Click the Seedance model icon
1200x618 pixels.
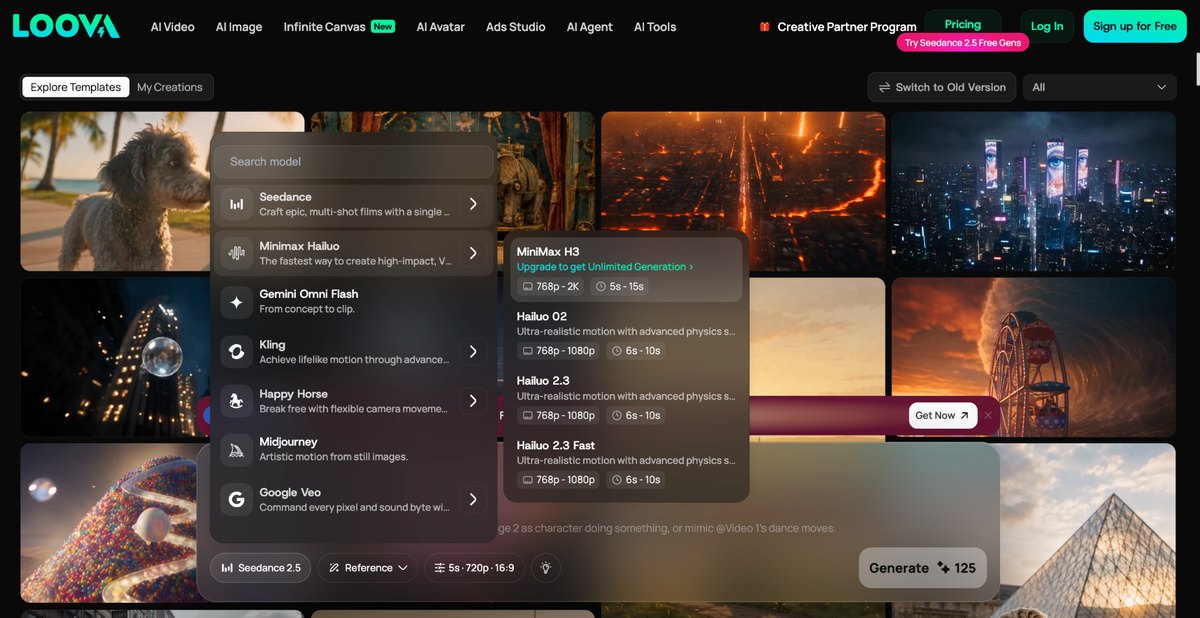point(237,204)
